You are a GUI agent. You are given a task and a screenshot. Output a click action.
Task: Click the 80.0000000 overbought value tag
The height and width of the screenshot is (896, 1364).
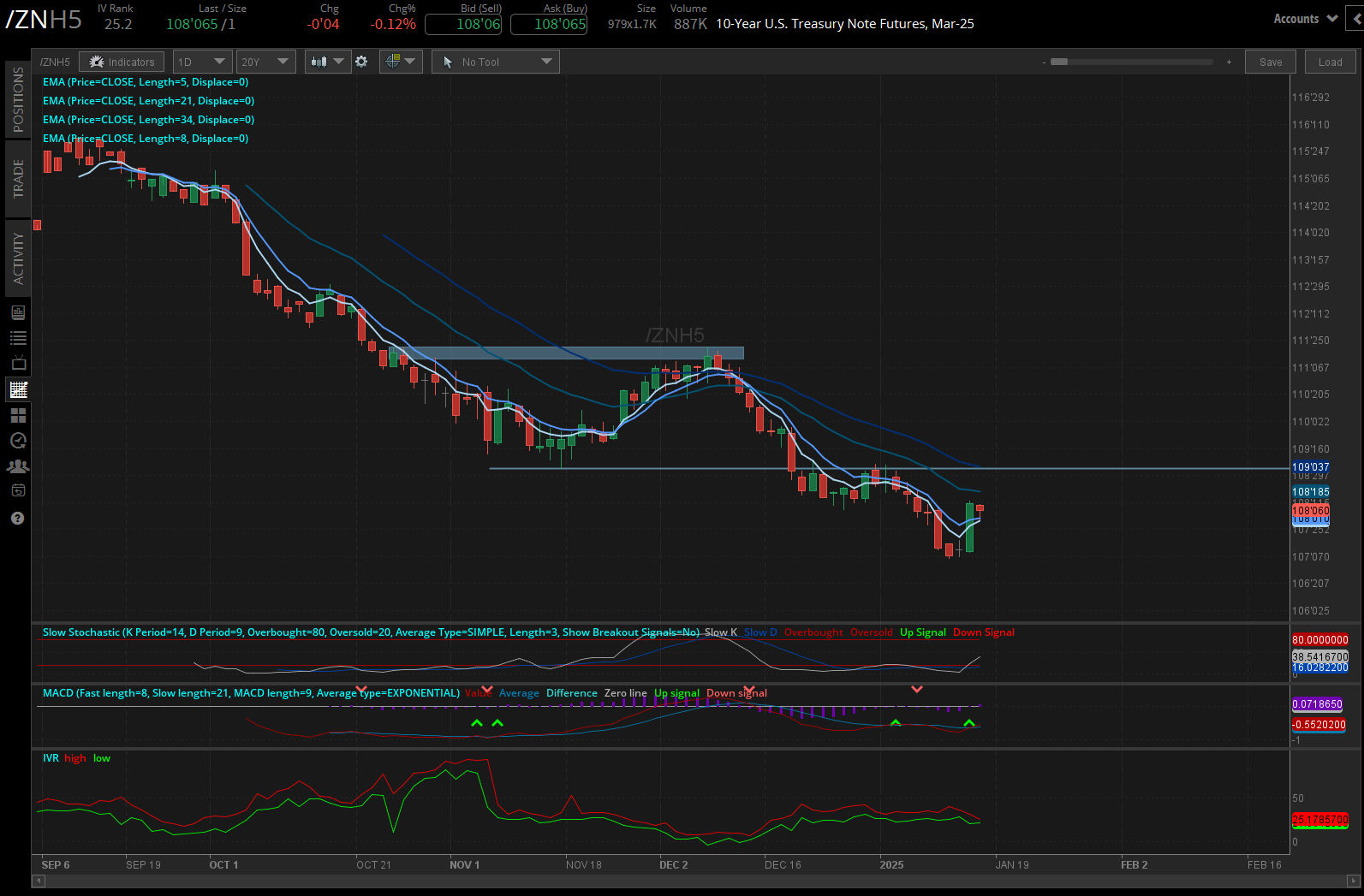click(1320, 639)
